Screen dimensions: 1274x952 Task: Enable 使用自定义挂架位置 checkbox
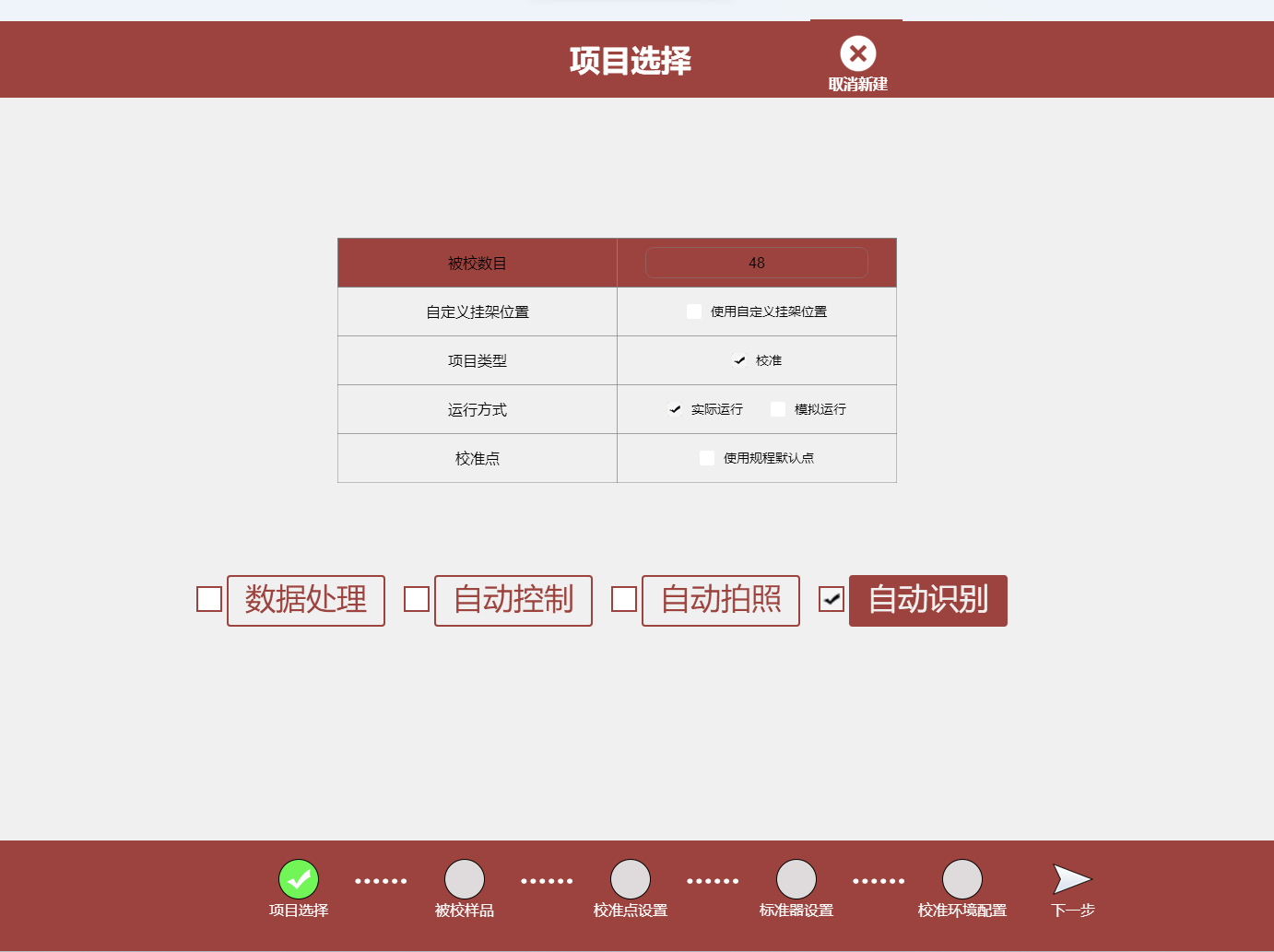click(x=694, y=311)
